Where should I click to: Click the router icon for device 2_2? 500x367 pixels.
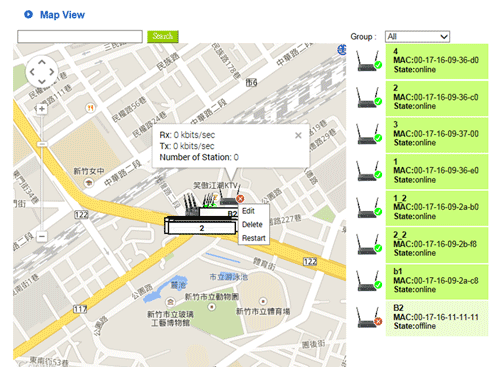pyautogui.click(x=368, y=244)
